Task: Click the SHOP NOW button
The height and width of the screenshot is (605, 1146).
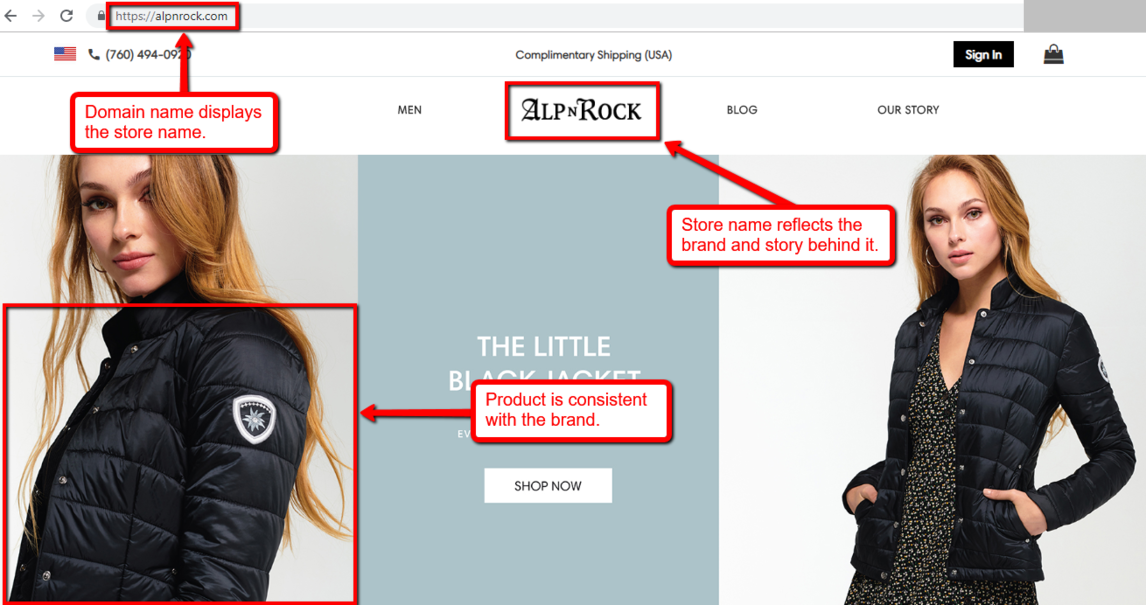Action: [548, 486]
